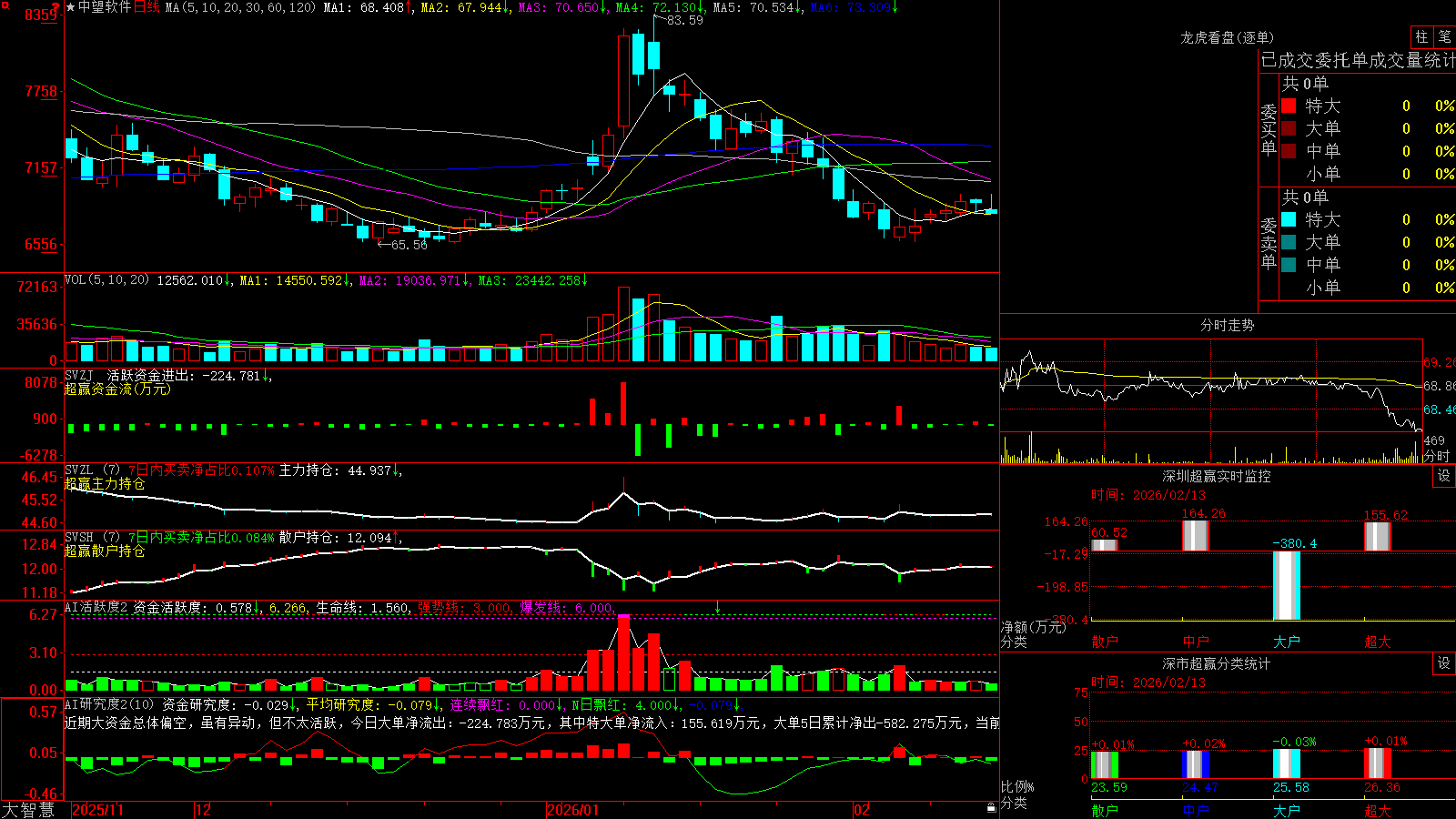Click the 超赢散户持仓 label
The image size is (1456, 819).
click(105, 551)
